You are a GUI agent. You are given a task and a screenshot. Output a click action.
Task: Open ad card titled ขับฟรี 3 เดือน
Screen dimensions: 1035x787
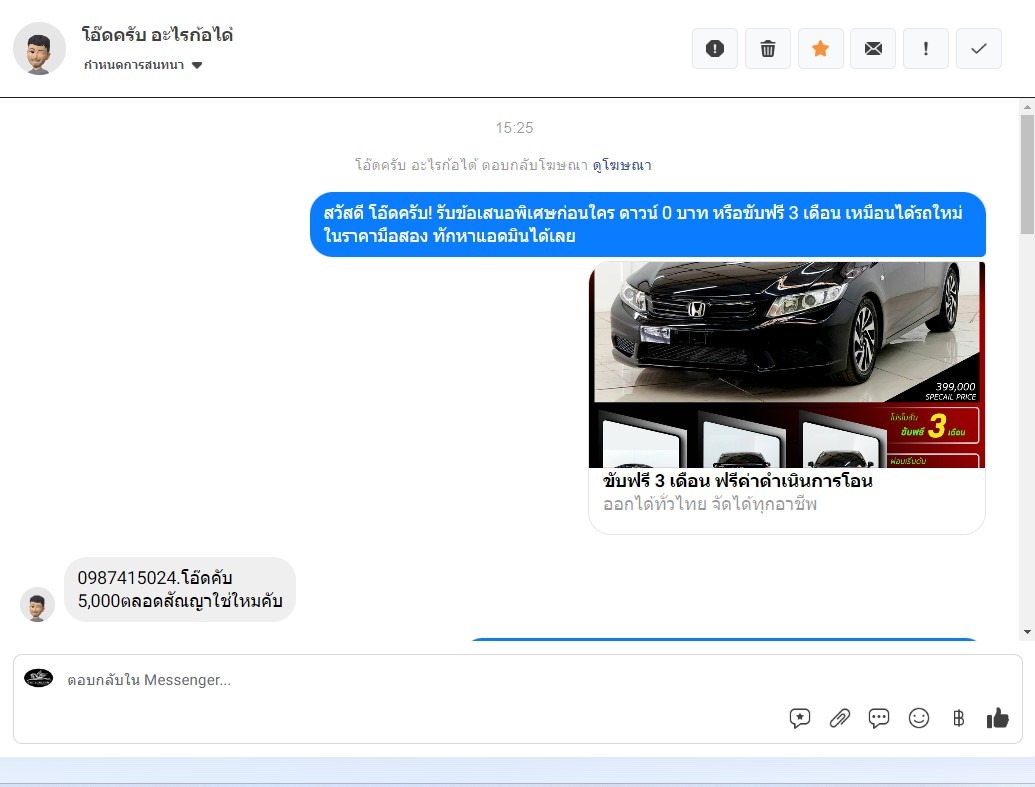738,481
